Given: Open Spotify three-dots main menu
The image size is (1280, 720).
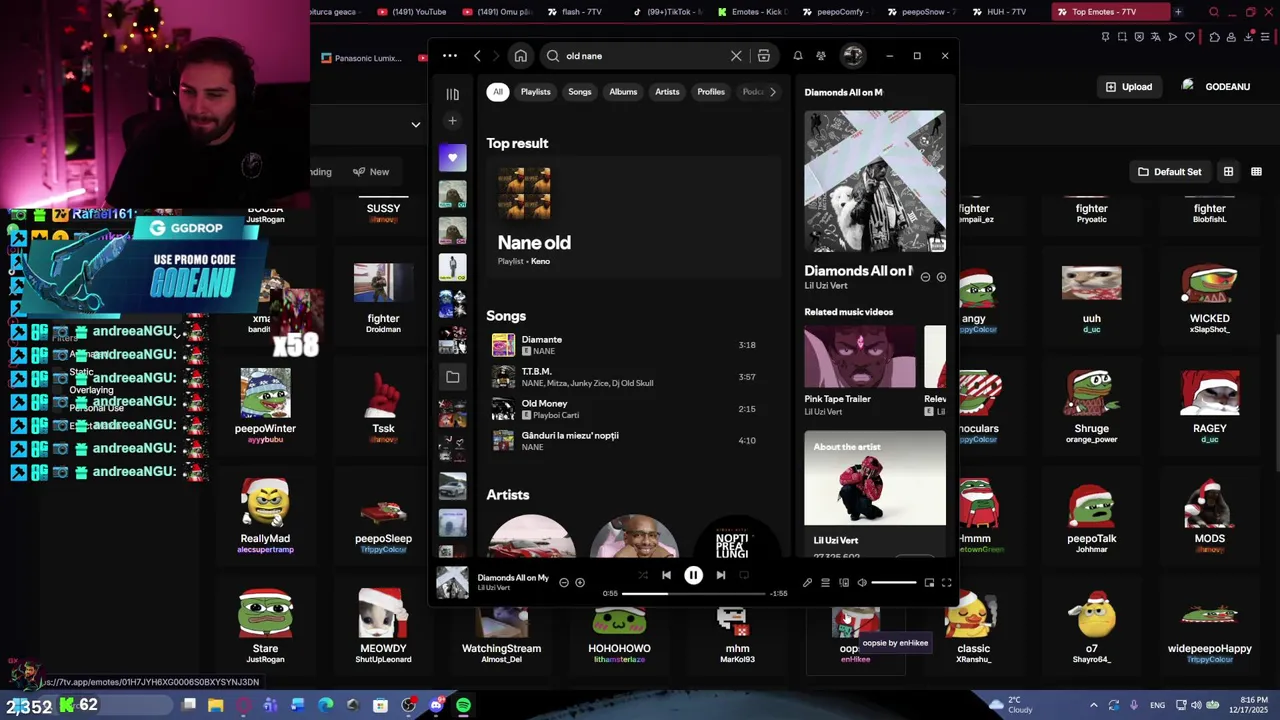Looking at the screenshot, I should (450, 56).
